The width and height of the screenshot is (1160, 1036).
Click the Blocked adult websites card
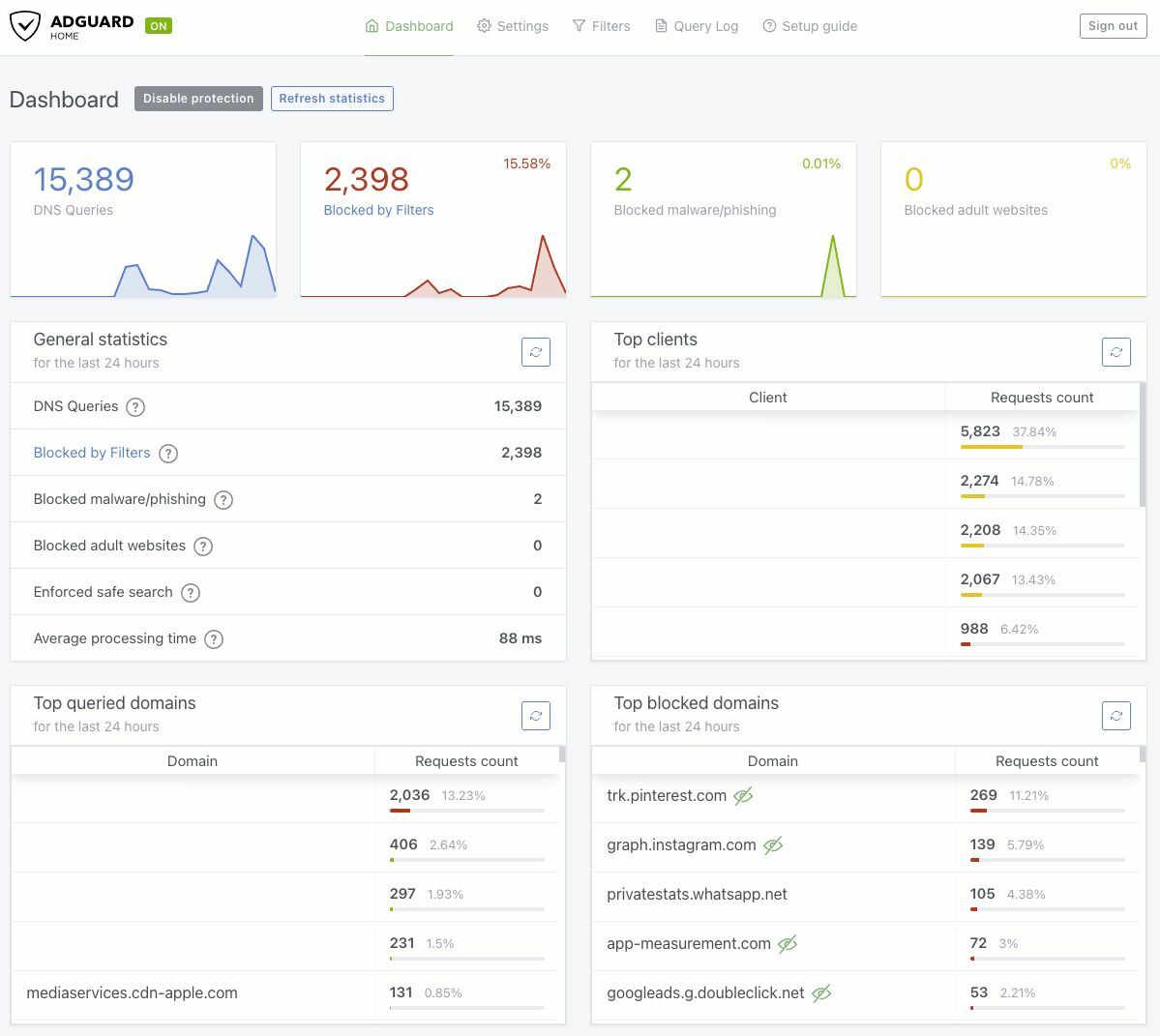1014,220
